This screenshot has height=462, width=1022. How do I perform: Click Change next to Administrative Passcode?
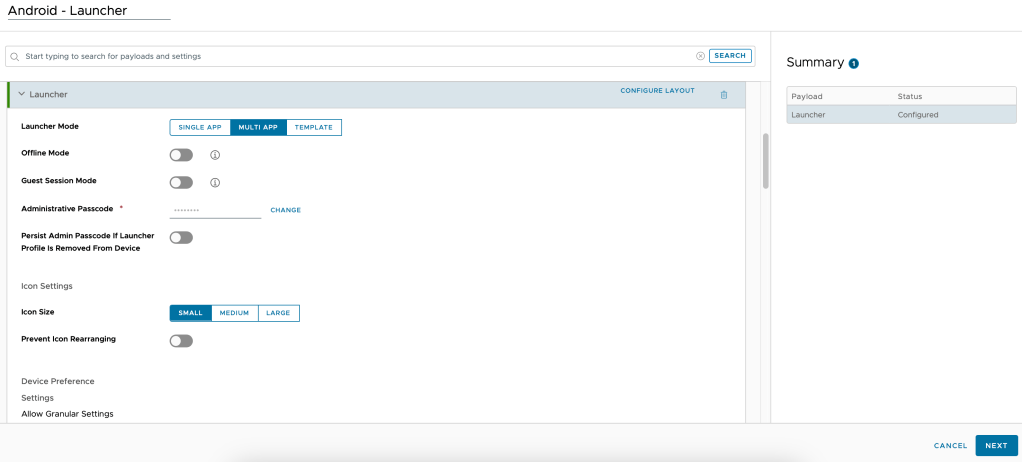[x=285, y=210]
